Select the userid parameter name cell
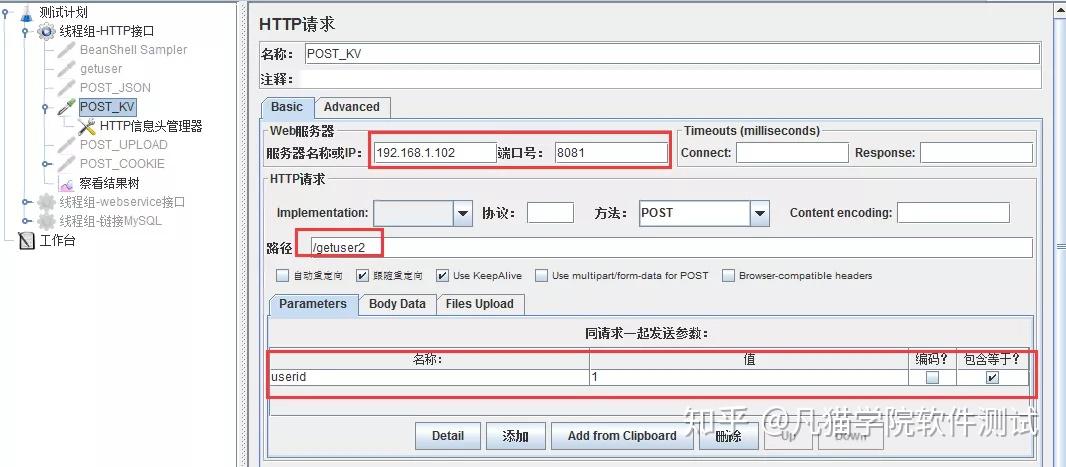This screenshot has height=467, width=1066. coord(429,377)
